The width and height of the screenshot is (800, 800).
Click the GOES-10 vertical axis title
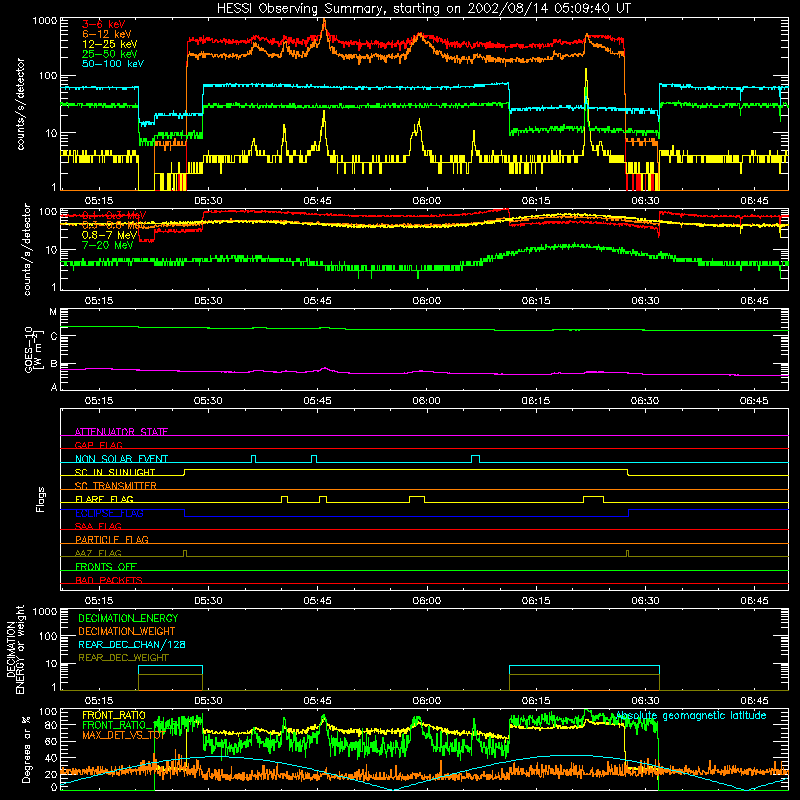click(33, 349)
